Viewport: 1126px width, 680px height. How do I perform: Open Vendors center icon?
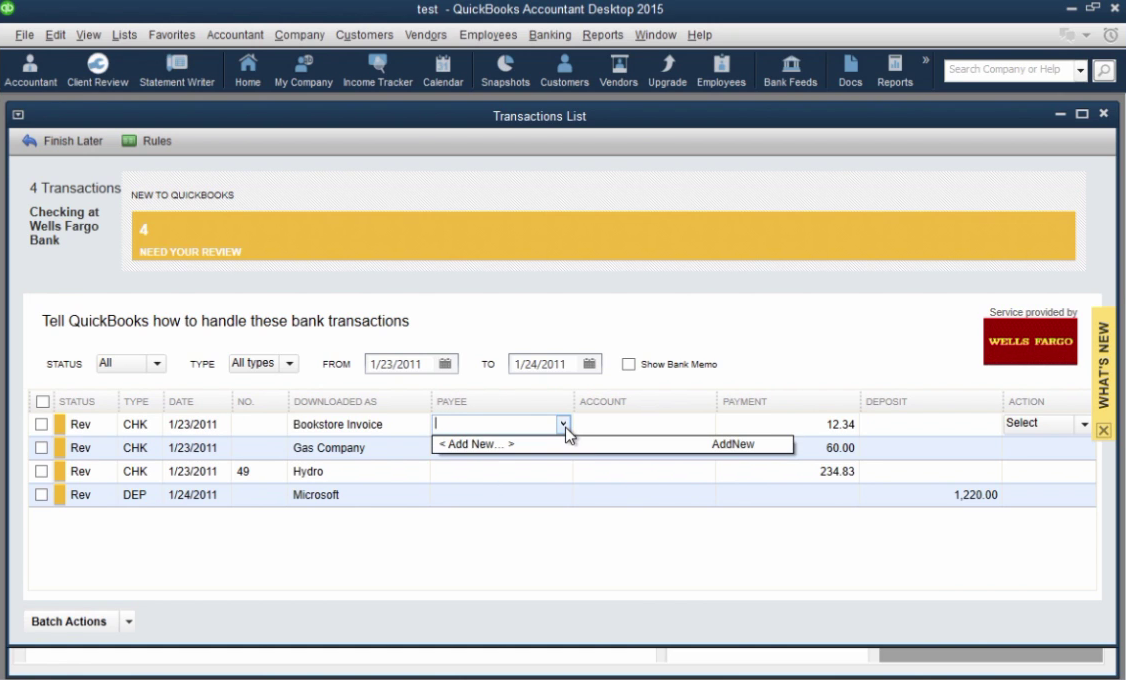pyautogui.click(x=618, y=71)
